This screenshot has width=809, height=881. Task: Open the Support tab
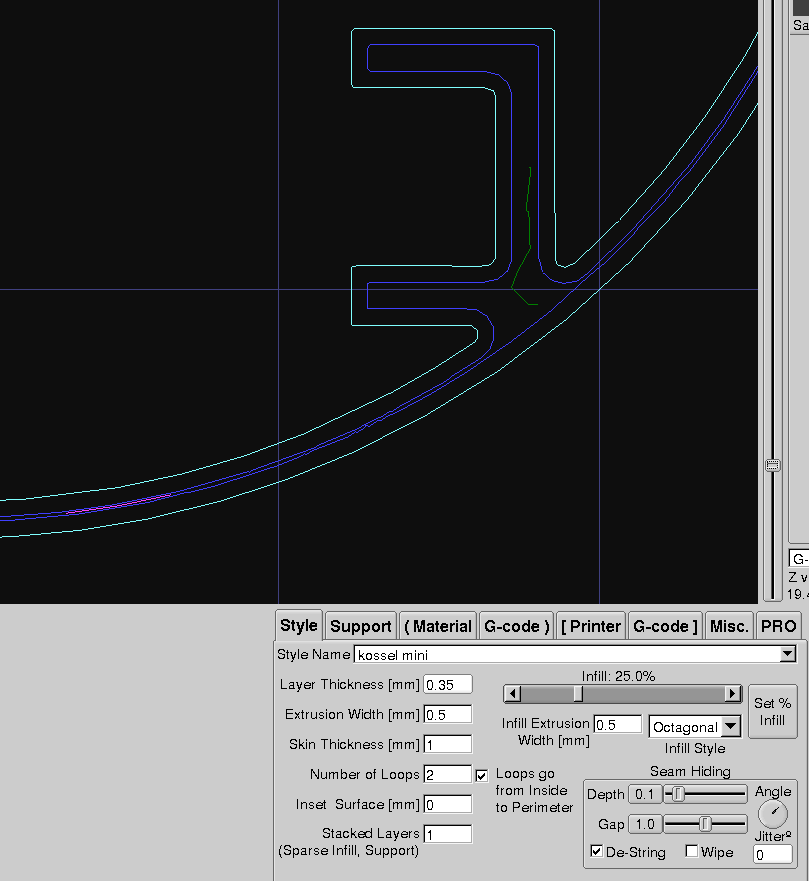pyautogui.click(x=361, y=626)
